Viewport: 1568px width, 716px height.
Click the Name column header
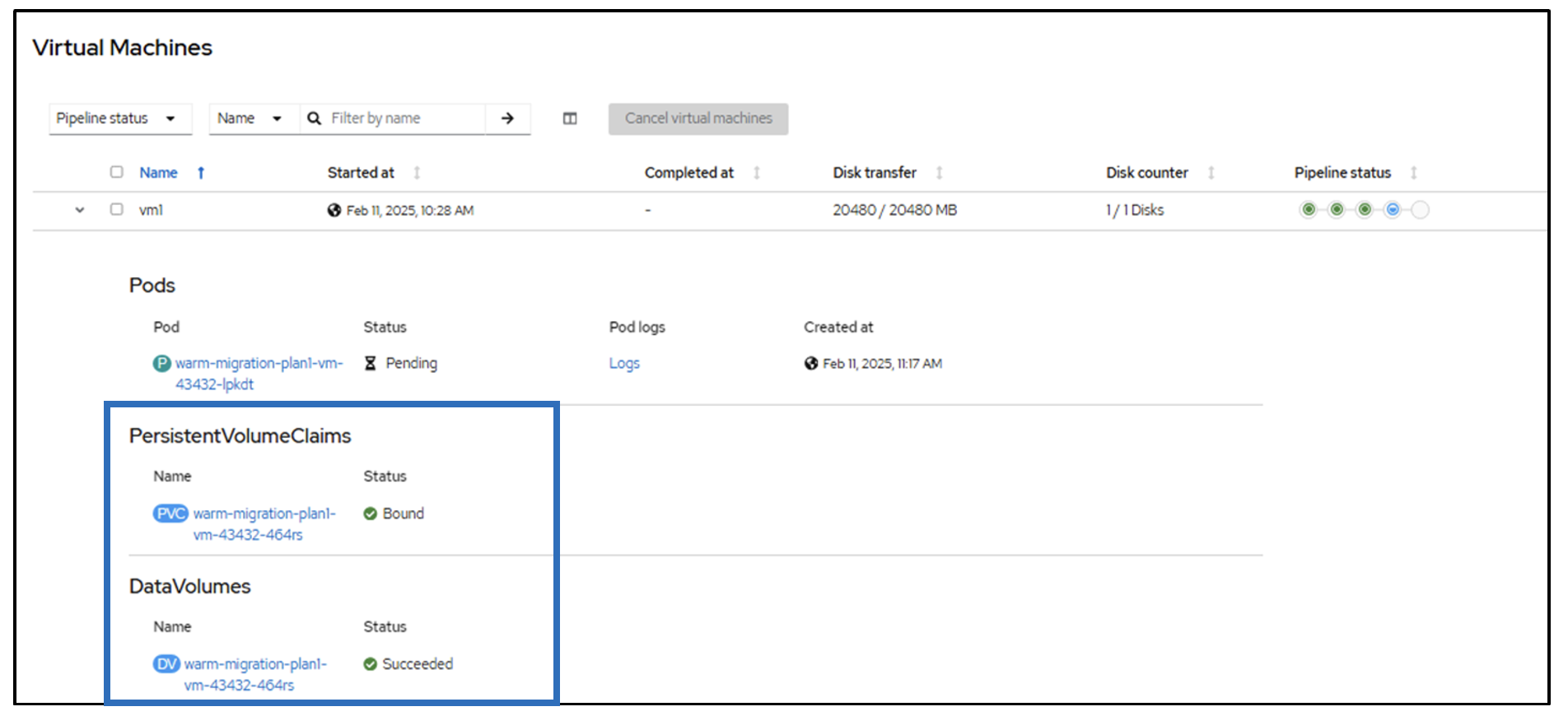point(158,173)
